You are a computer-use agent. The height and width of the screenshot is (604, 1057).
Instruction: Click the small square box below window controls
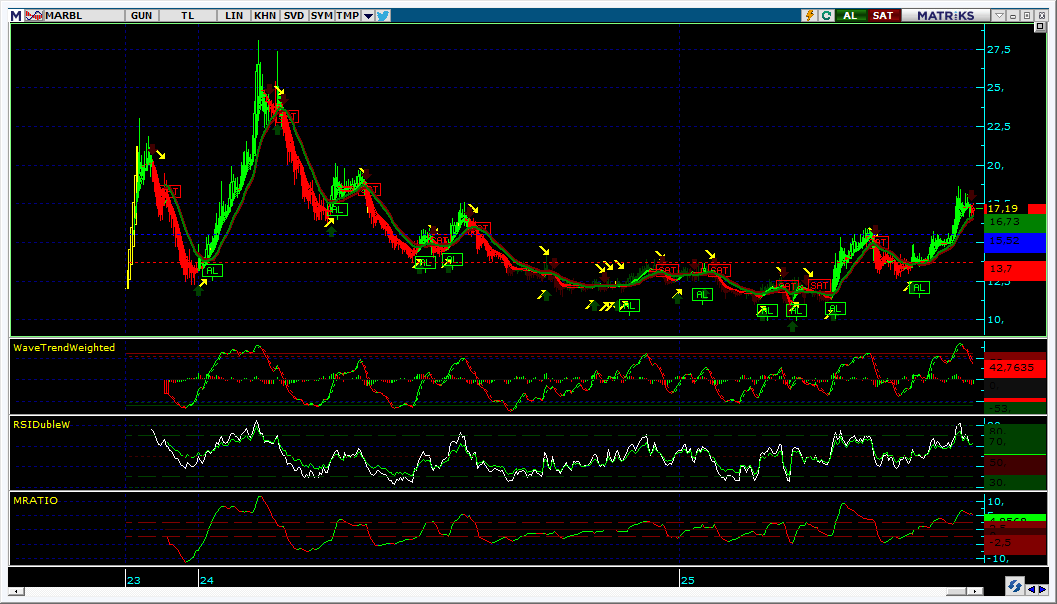coord(1039,27)
